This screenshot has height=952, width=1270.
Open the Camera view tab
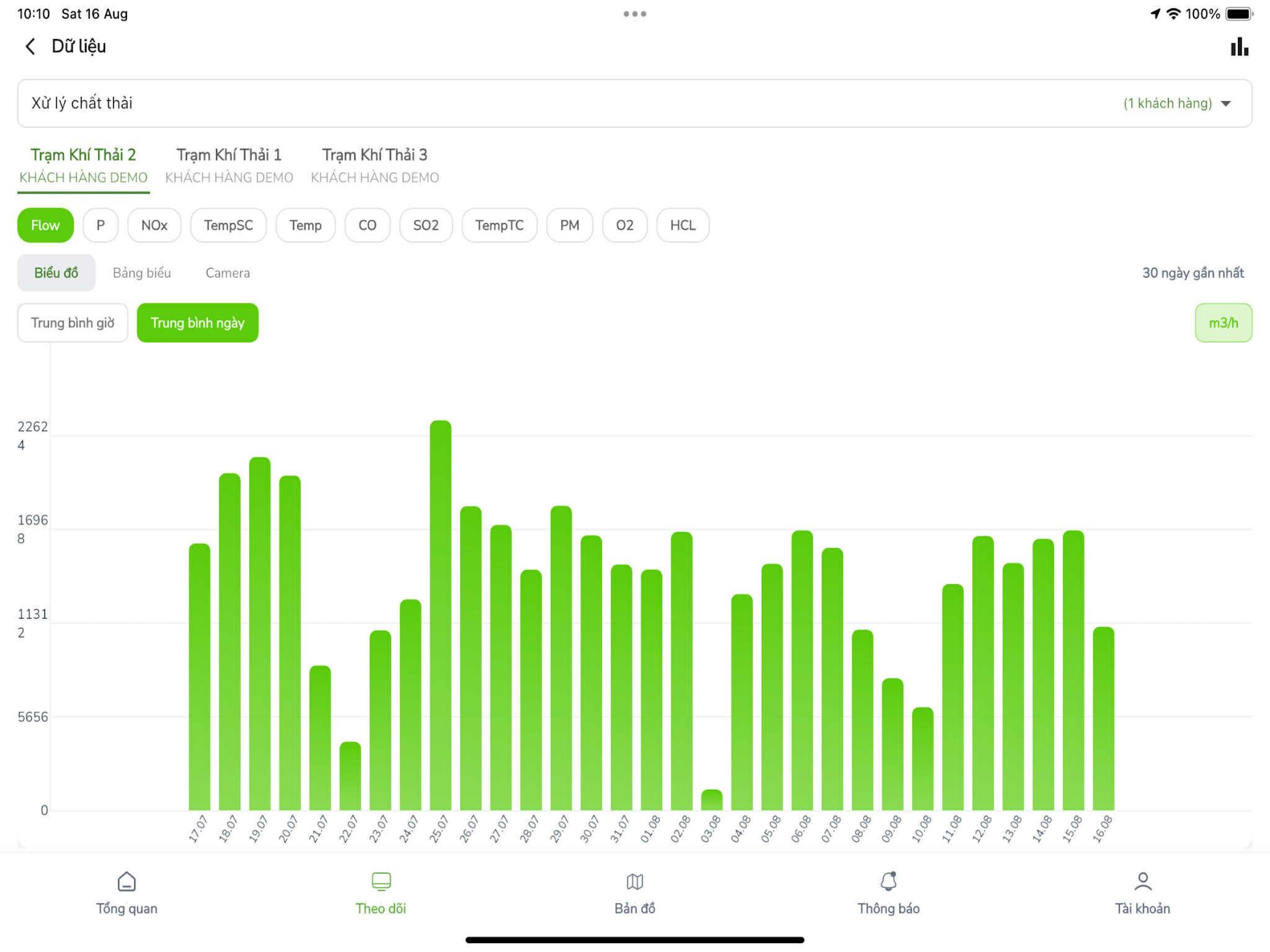click(x=228, y=273)
